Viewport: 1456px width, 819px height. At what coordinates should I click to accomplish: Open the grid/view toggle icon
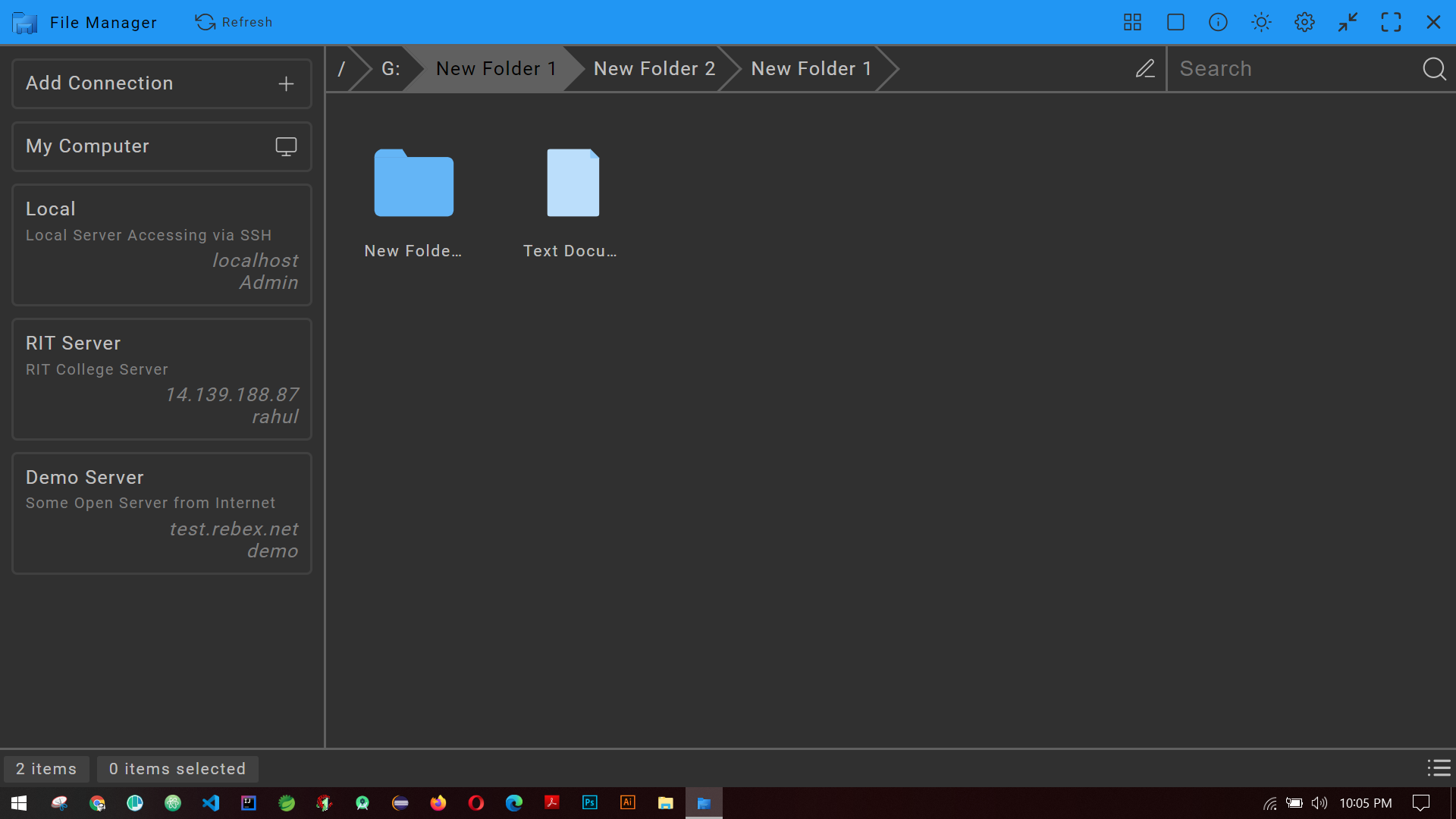[1134, 22]
